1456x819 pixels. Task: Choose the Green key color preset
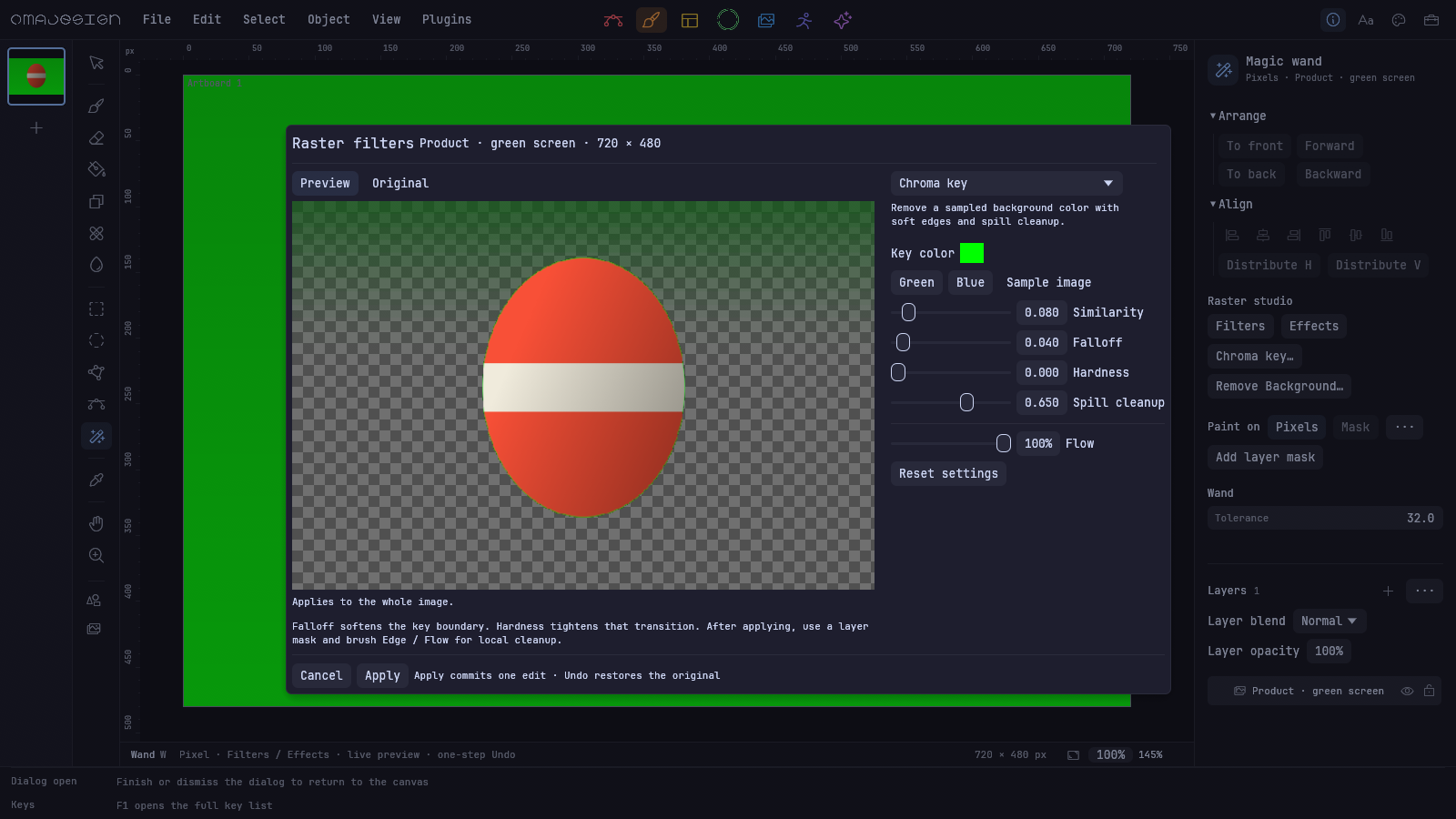pyautogui.click(x=916, y=282)
